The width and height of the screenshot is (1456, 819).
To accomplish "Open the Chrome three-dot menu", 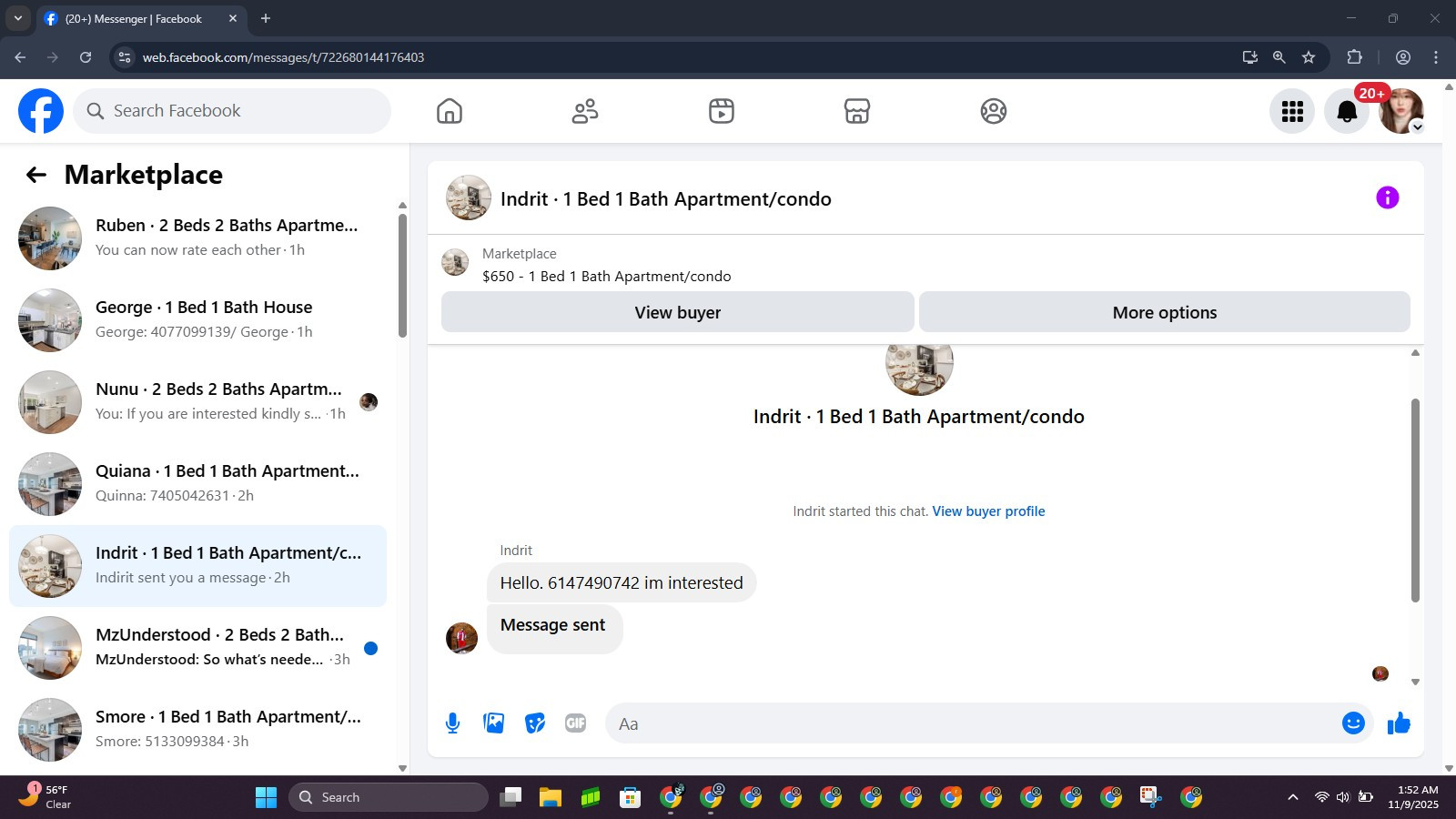I will point(1436,57).
